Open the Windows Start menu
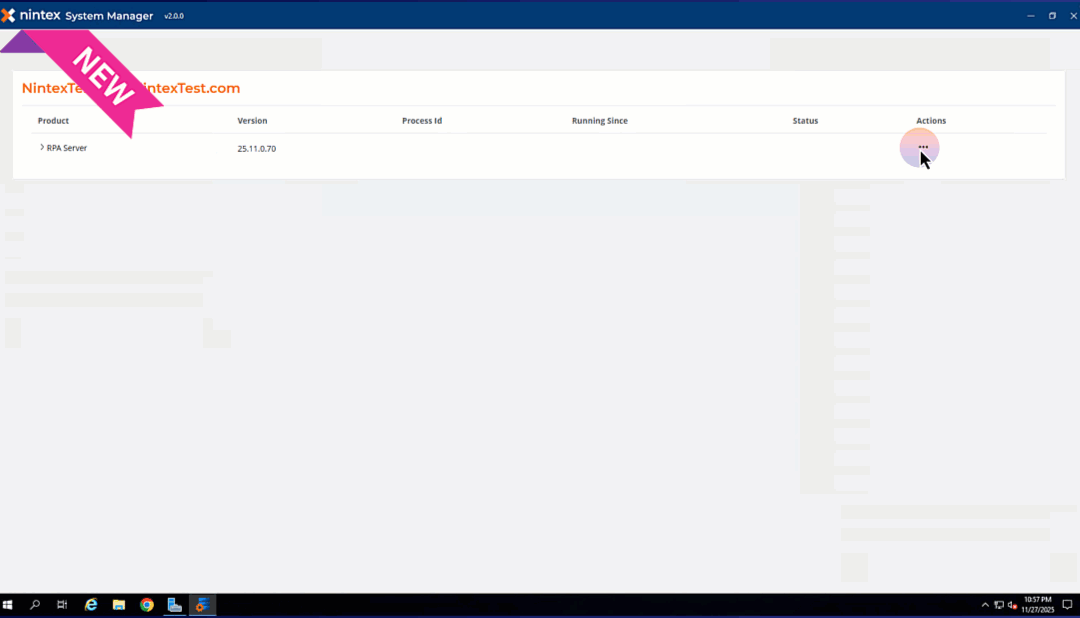 [x=8, y=605]
